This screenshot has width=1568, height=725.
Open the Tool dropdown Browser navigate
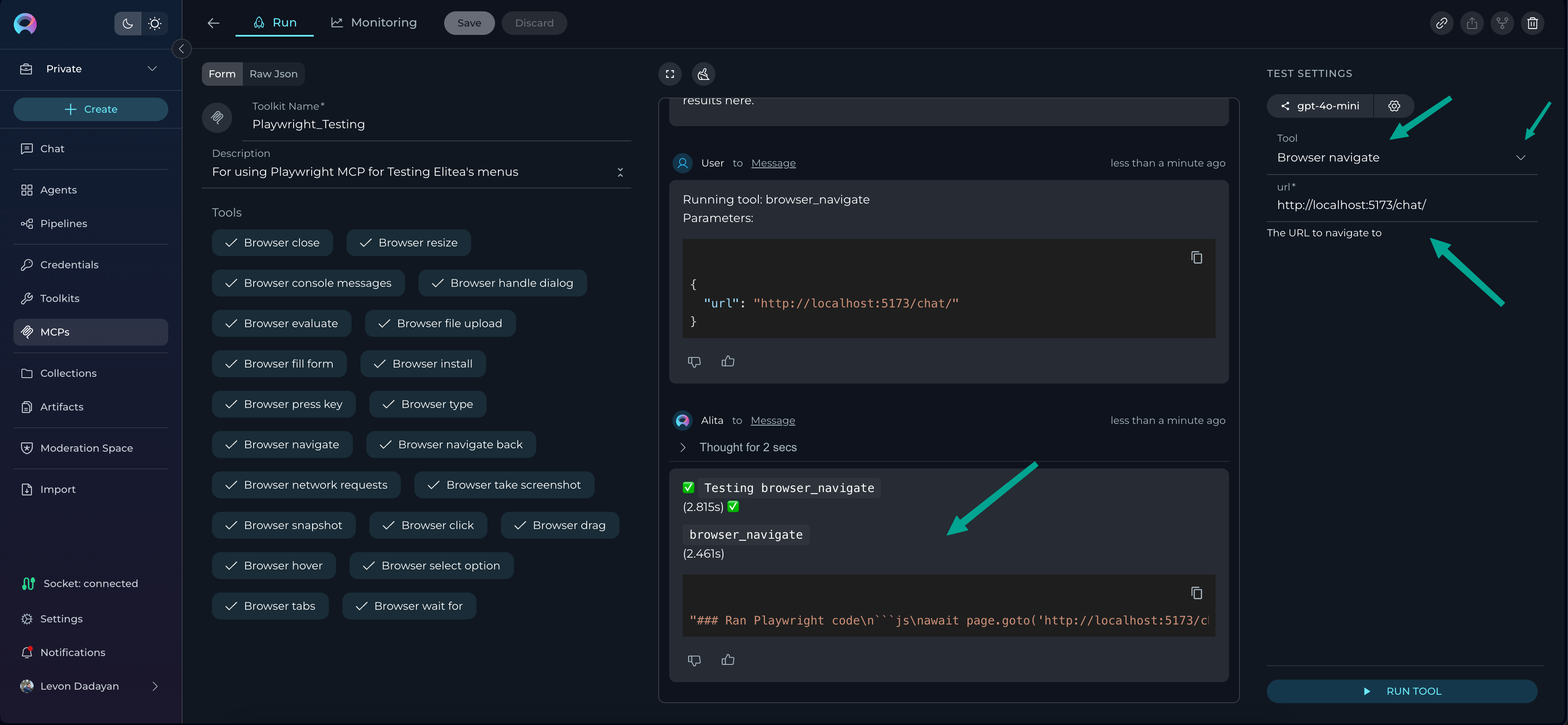[1402, 157]
